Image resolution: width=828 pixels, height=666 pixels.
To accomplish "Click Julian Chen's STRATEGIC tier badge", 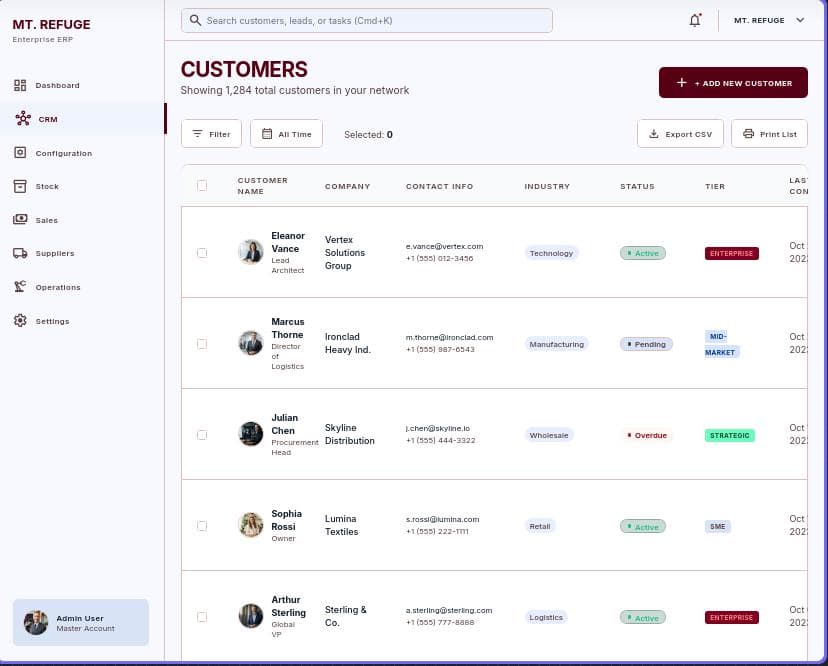I will click(730, 435).
